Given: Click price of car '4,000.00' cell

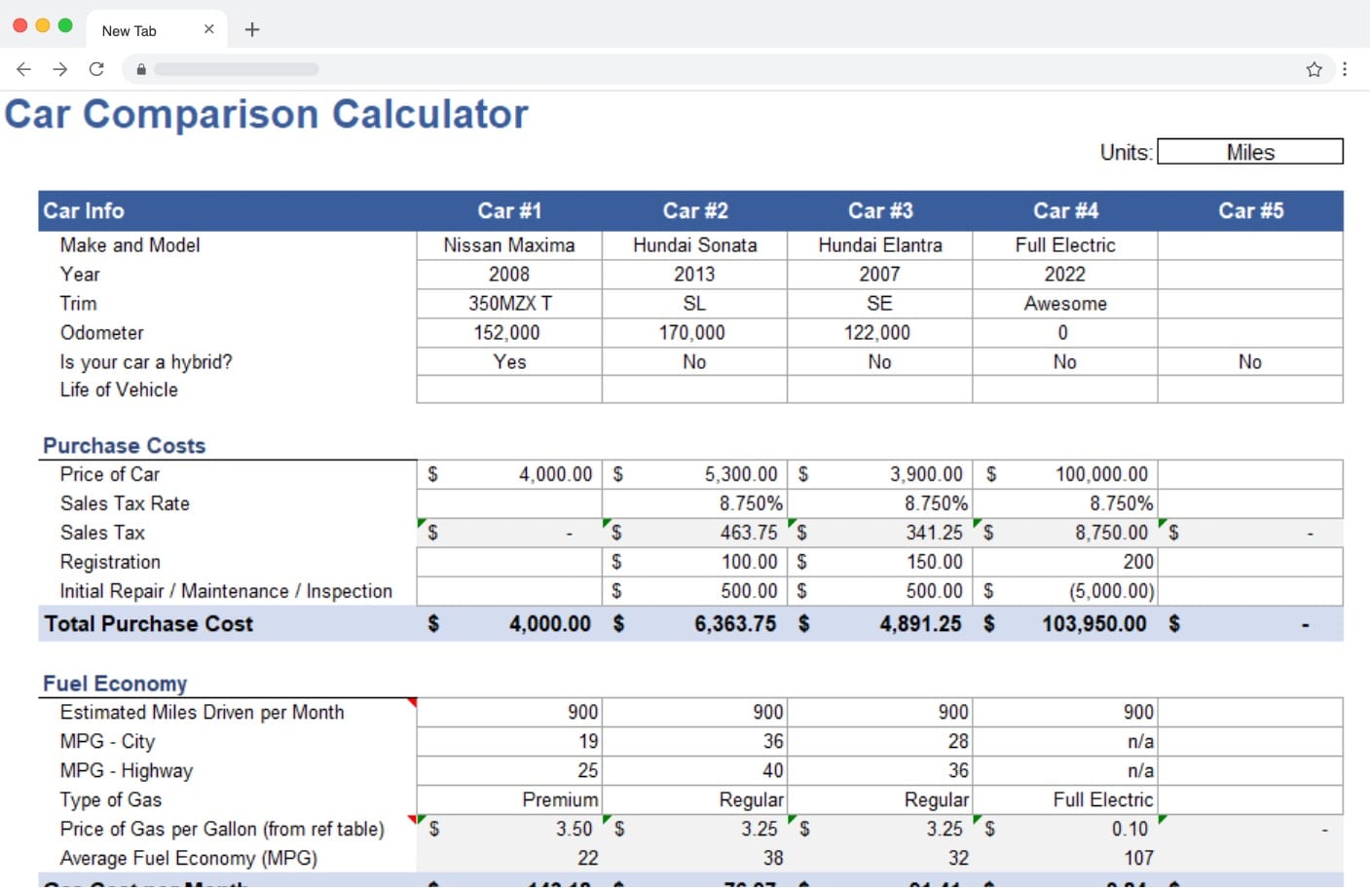Looking at the screenshot, I should pyautogui.click(x=509, y=474).
